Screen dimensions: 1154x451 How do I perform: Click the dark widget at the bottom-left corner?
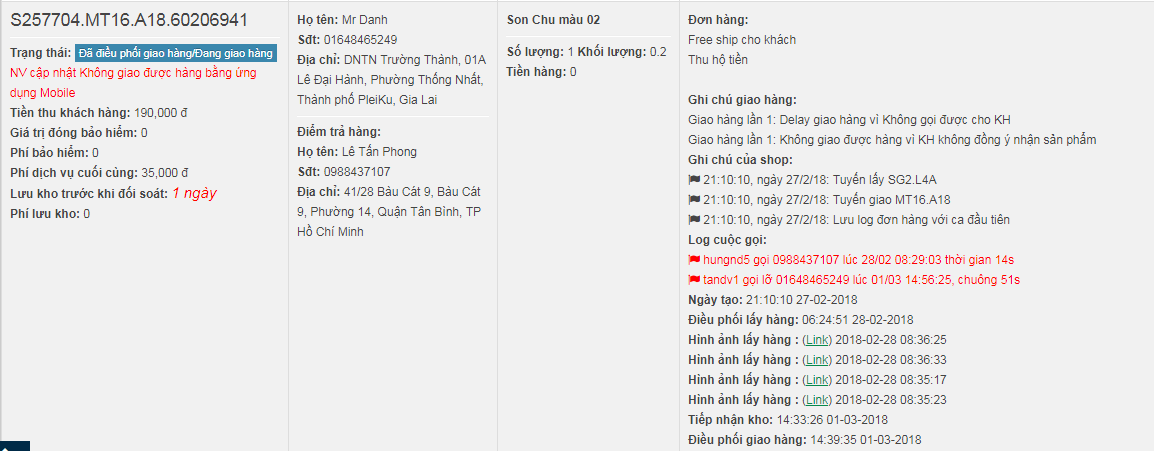tap(15, 446)
